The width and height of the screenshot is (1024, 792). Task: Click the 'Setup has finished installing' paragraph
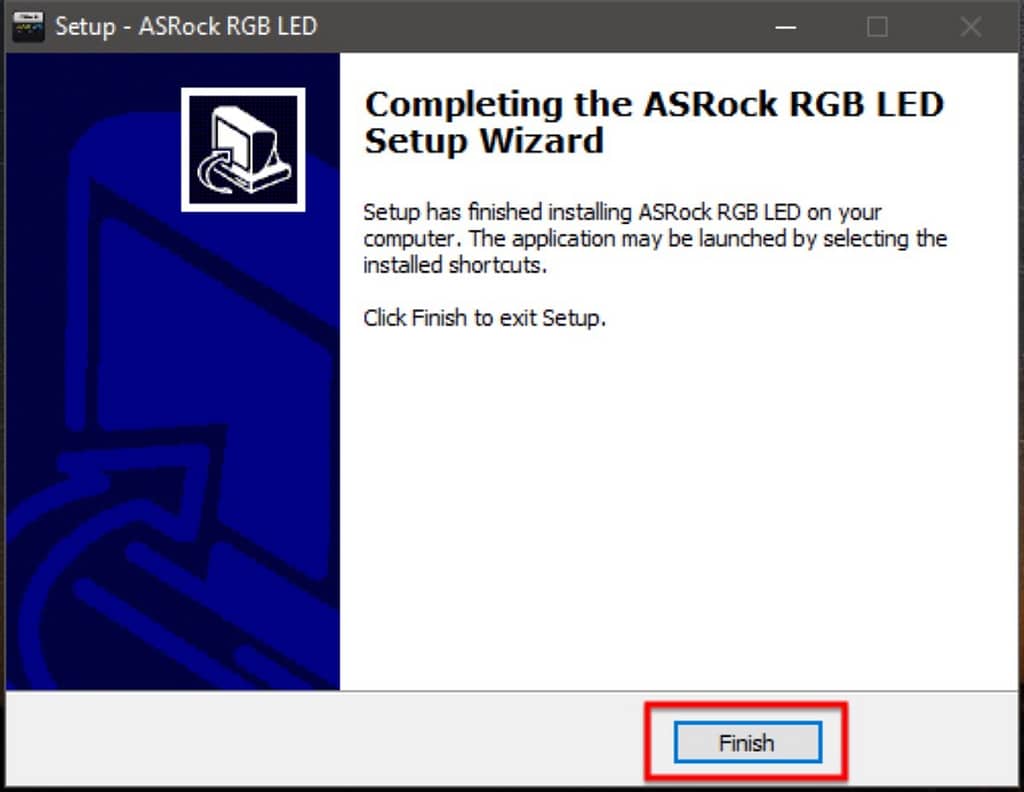[655, 238]
